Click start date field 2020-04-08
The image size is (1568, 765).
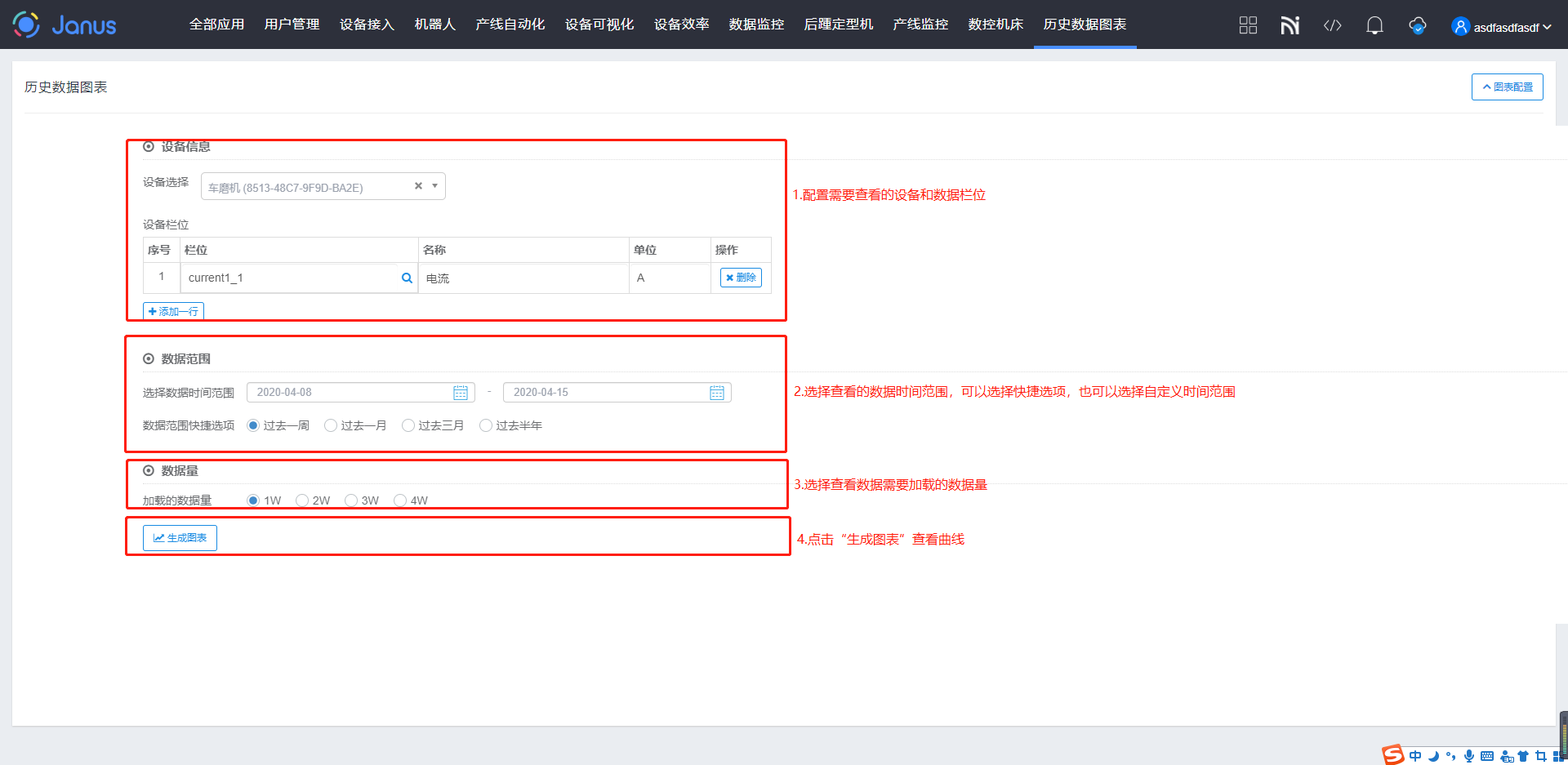pos(361,393)
